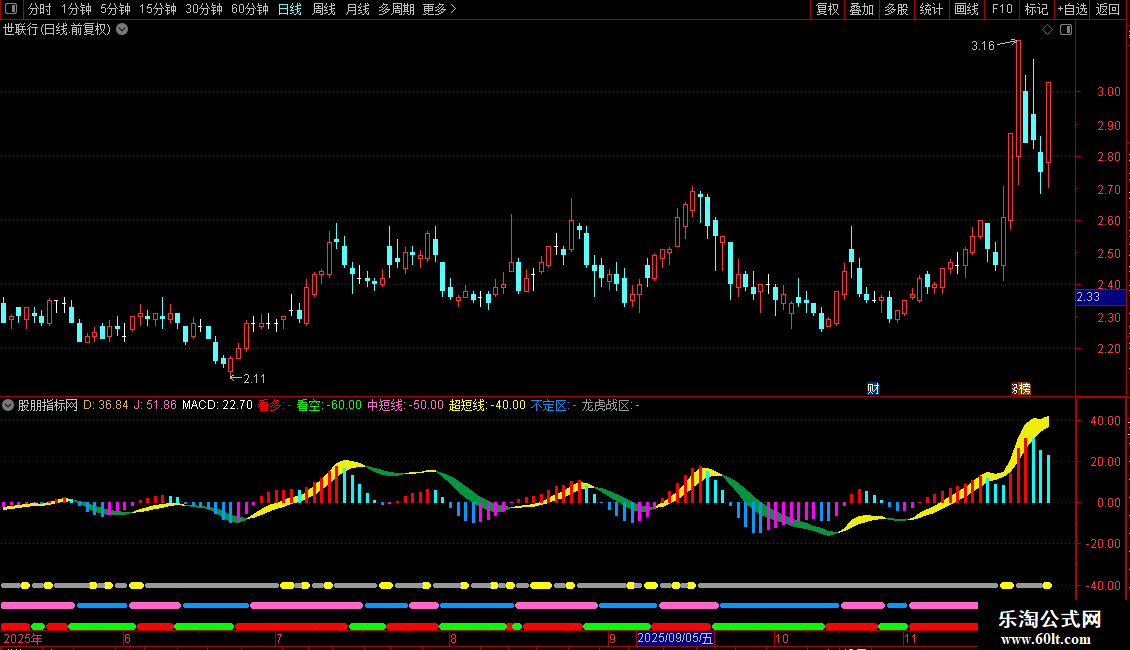Open F10 company information
The width and height of the screenshot is (1130, 650).
[1002, 9]
